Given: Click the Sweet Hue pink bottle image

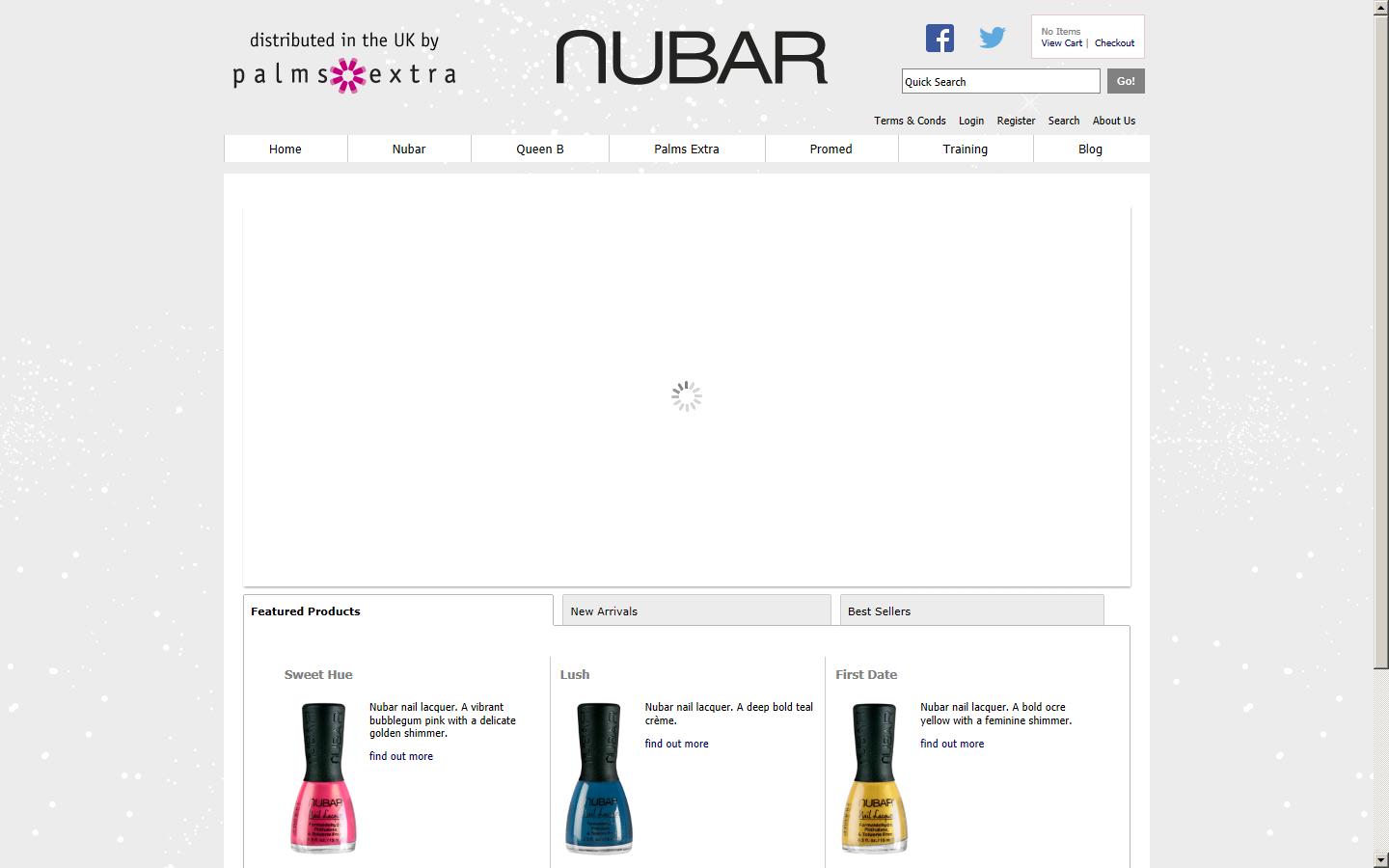Looking at the screenshot, I should coord(323,777).
